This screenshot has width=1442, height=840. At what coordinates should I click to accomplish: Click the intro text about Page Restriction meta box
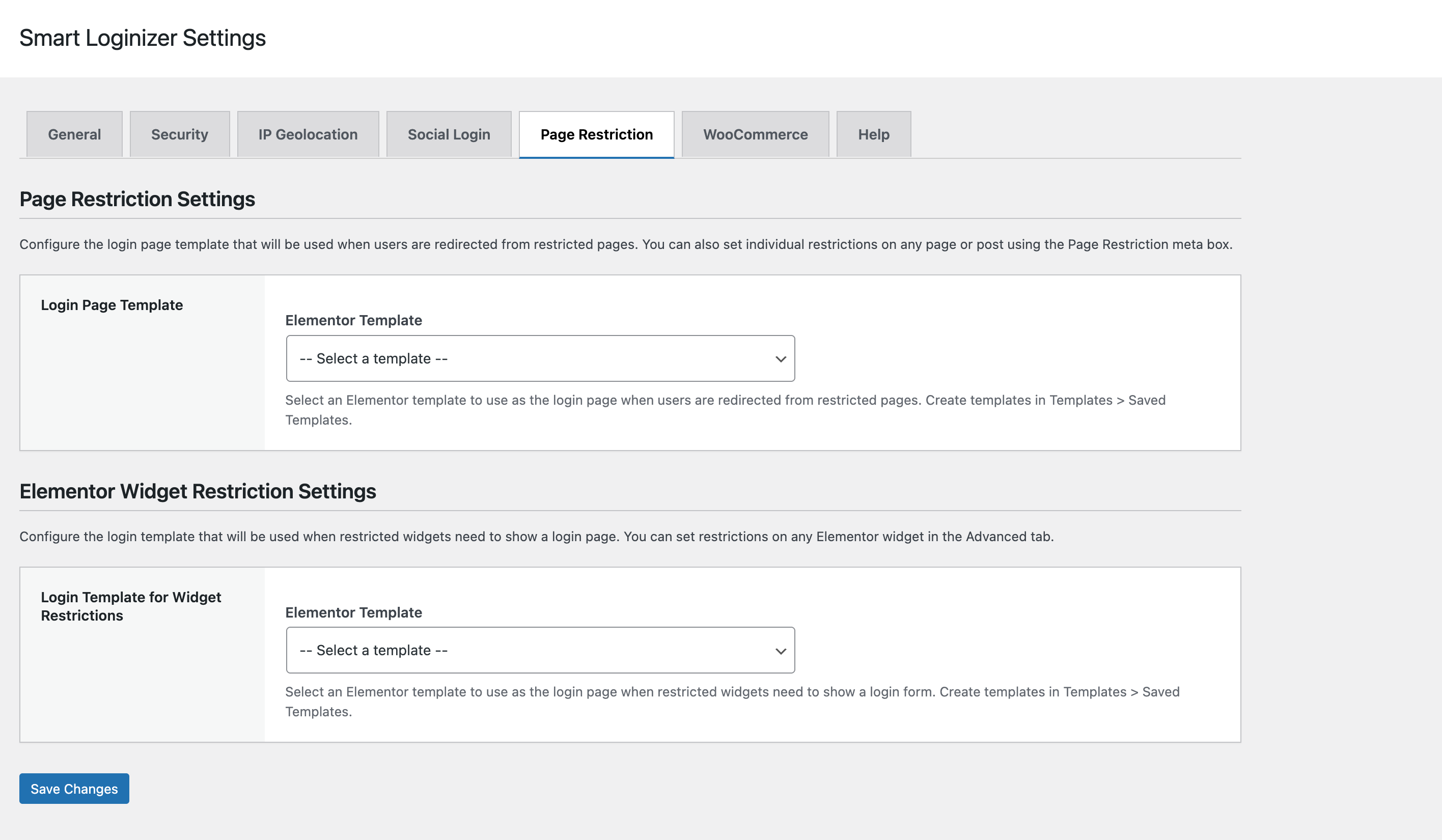point(626,244)
